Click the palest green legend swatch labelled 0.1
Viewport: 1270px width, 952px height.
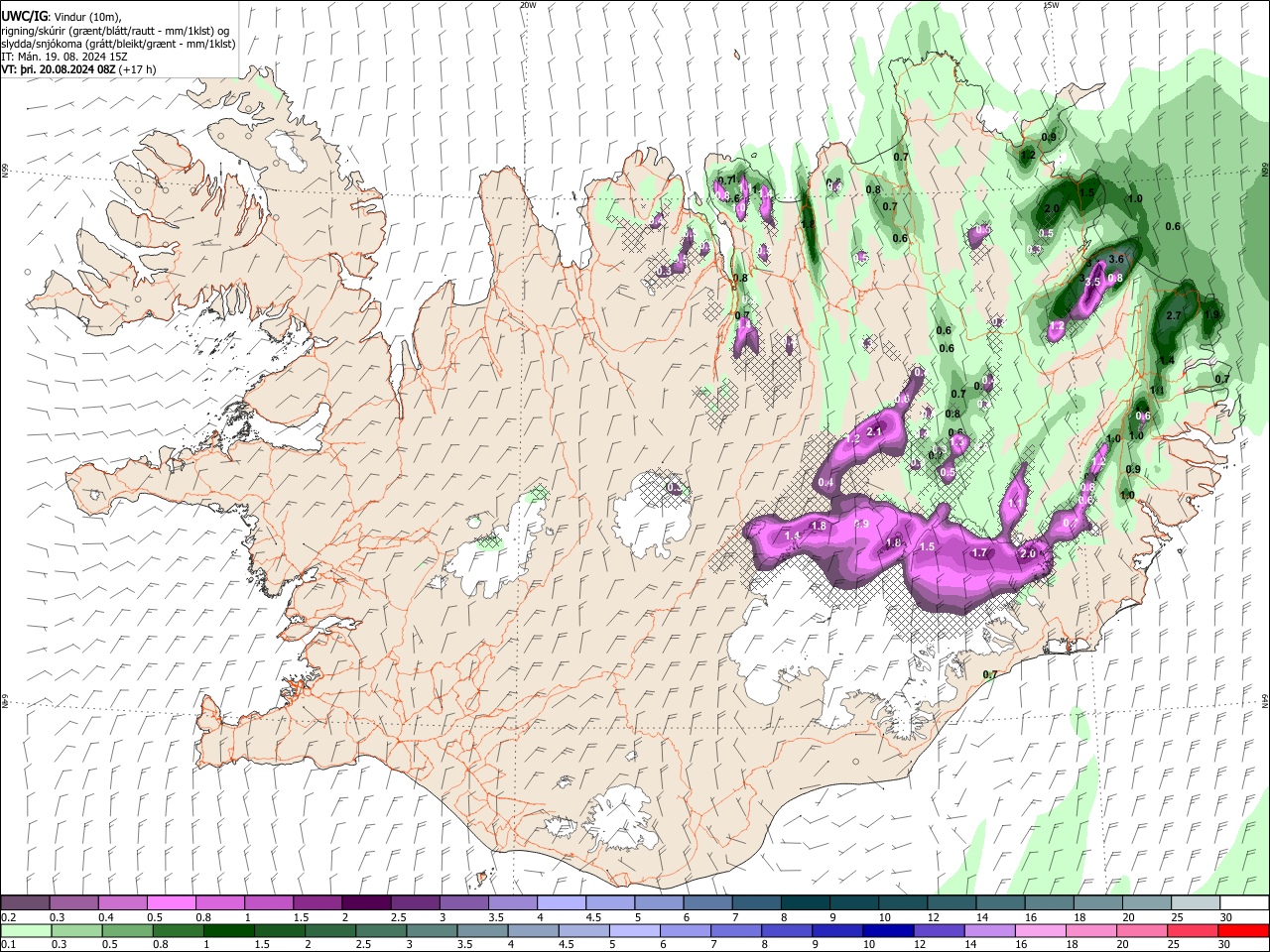[x=26, y=930]
